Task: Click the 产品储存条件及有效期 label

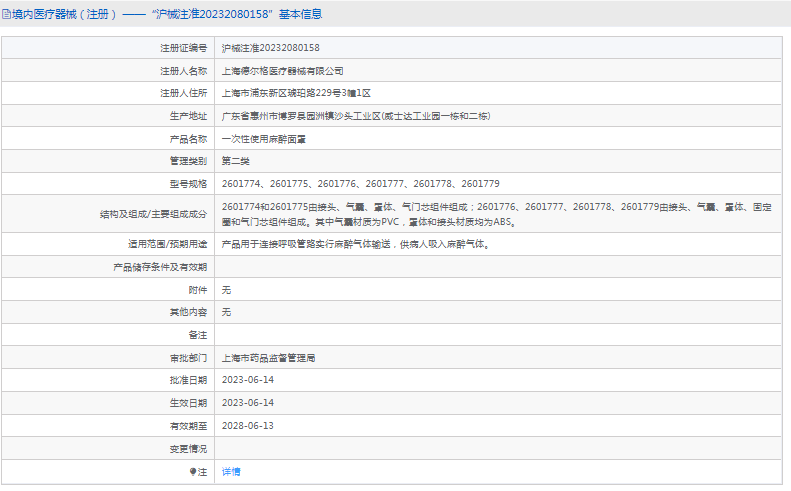Action: tap(160, 267)
